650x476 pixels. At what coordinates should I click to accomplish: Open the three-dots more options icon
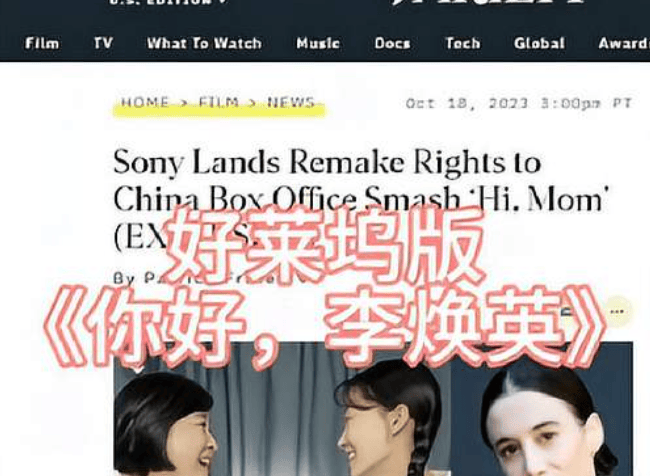[618, 311]
